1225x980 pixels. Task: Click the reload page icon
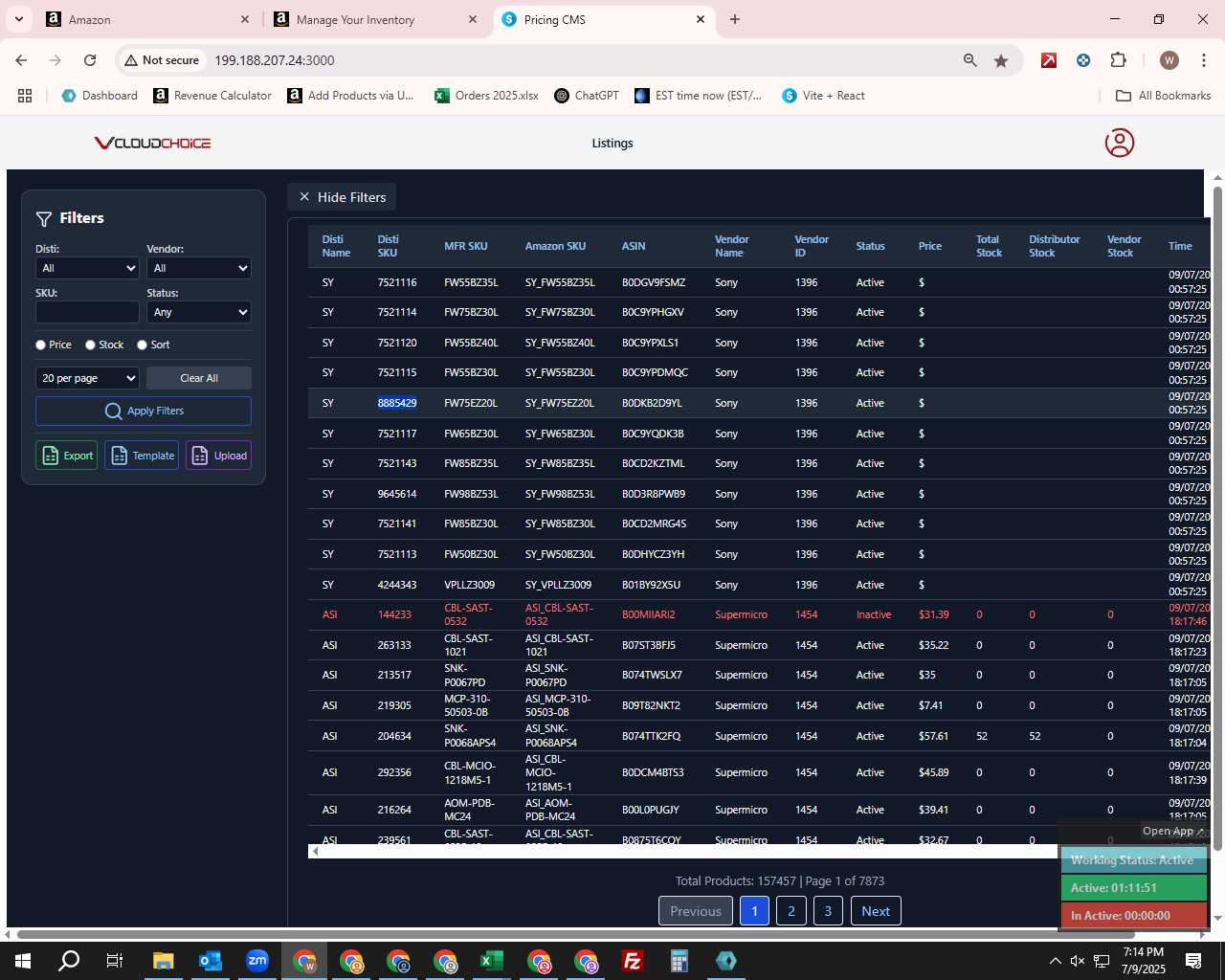pyautogui.click(x=90, y=60)
